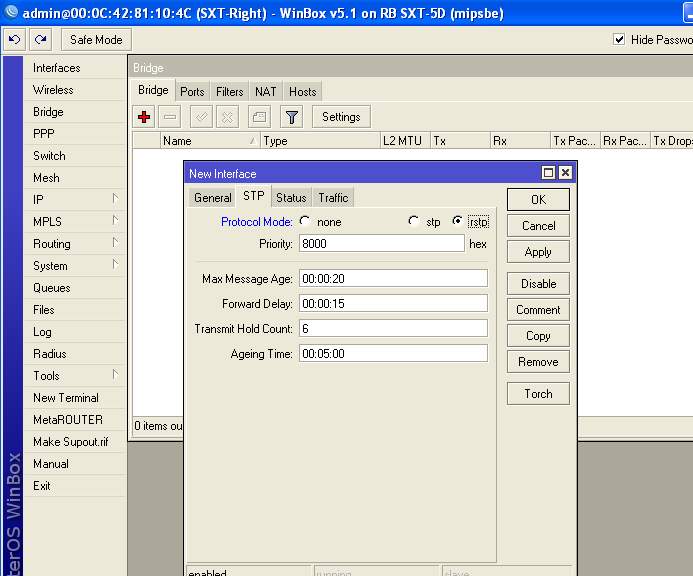
Task: Switch to Ports tab in Bridge window
Action: [192, 92]
